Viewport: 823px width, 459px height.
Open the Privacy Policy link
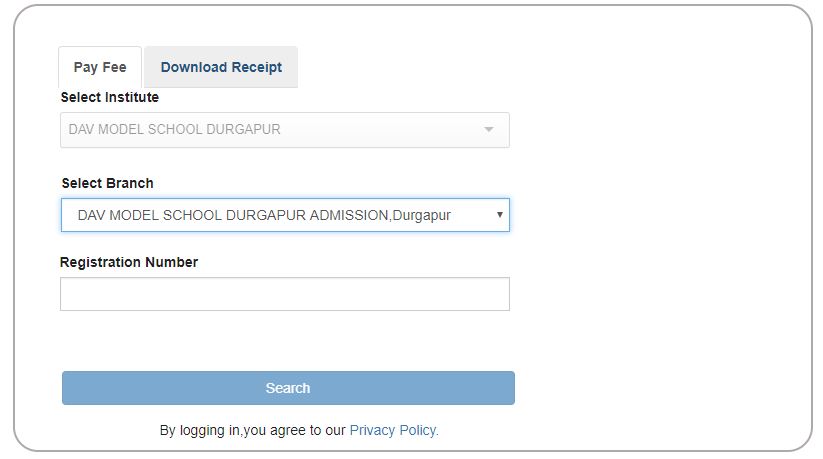394,430
